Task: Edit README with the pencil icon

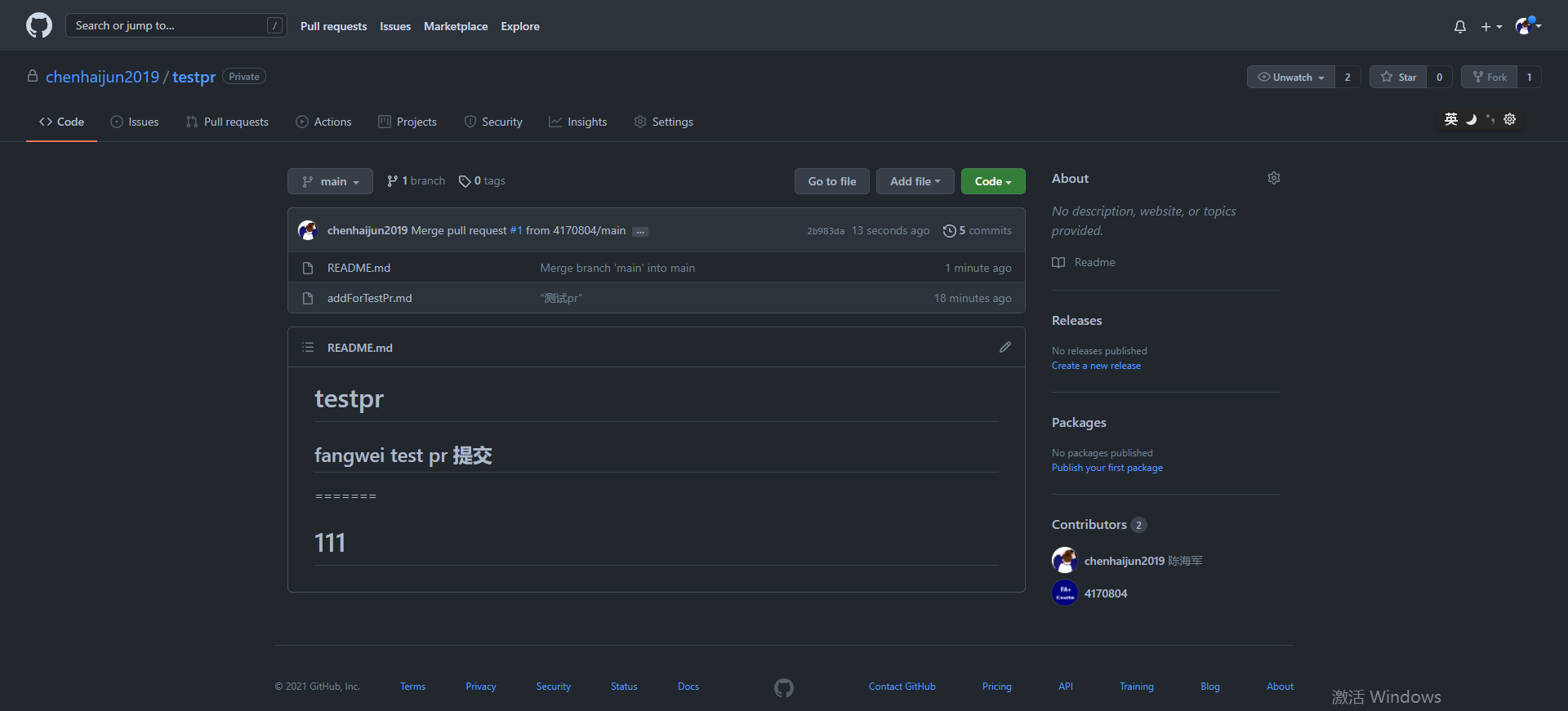Action: [x=1005, y=347]
